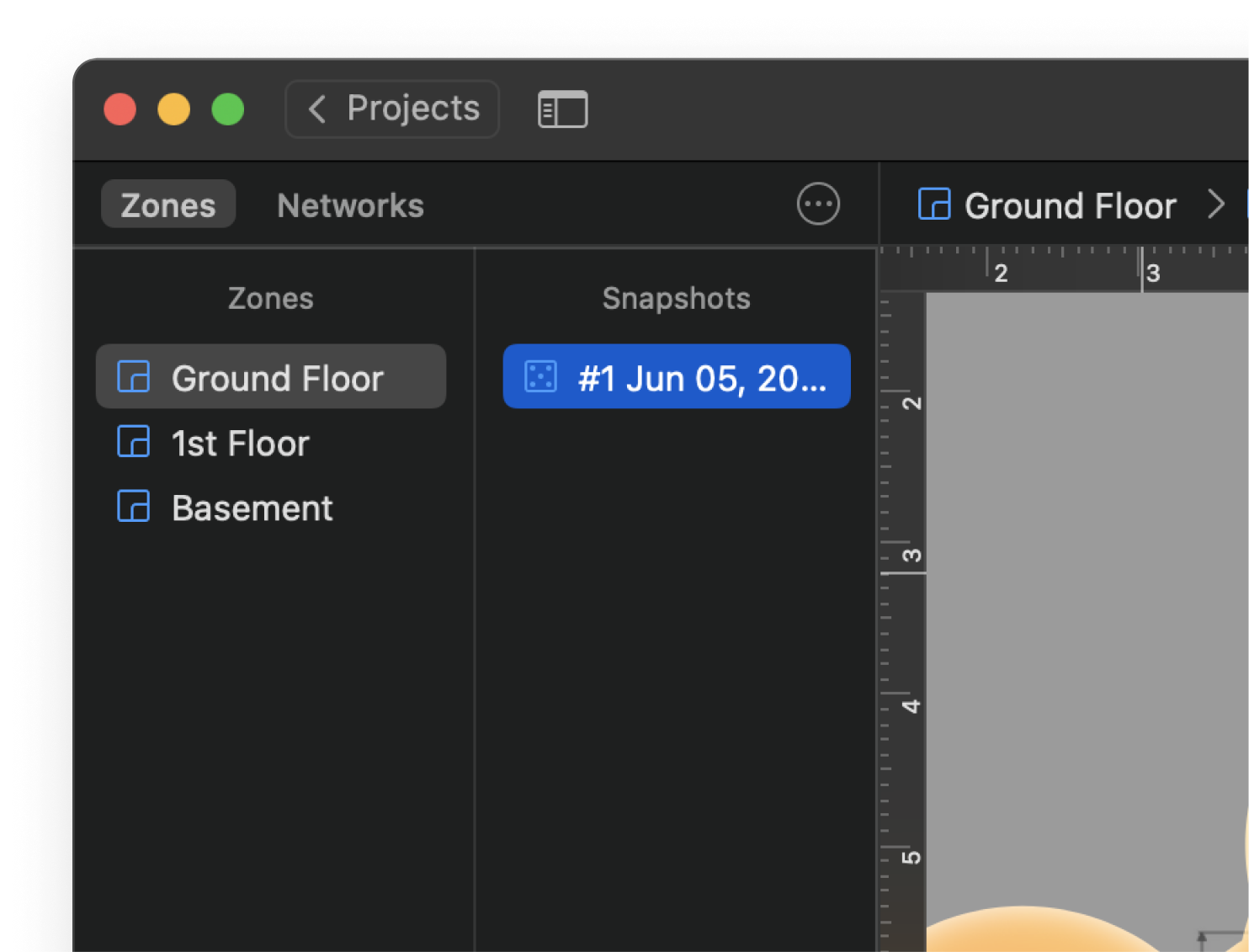Close the window with the red button
Screen dimensions: 1249x952
120,109
